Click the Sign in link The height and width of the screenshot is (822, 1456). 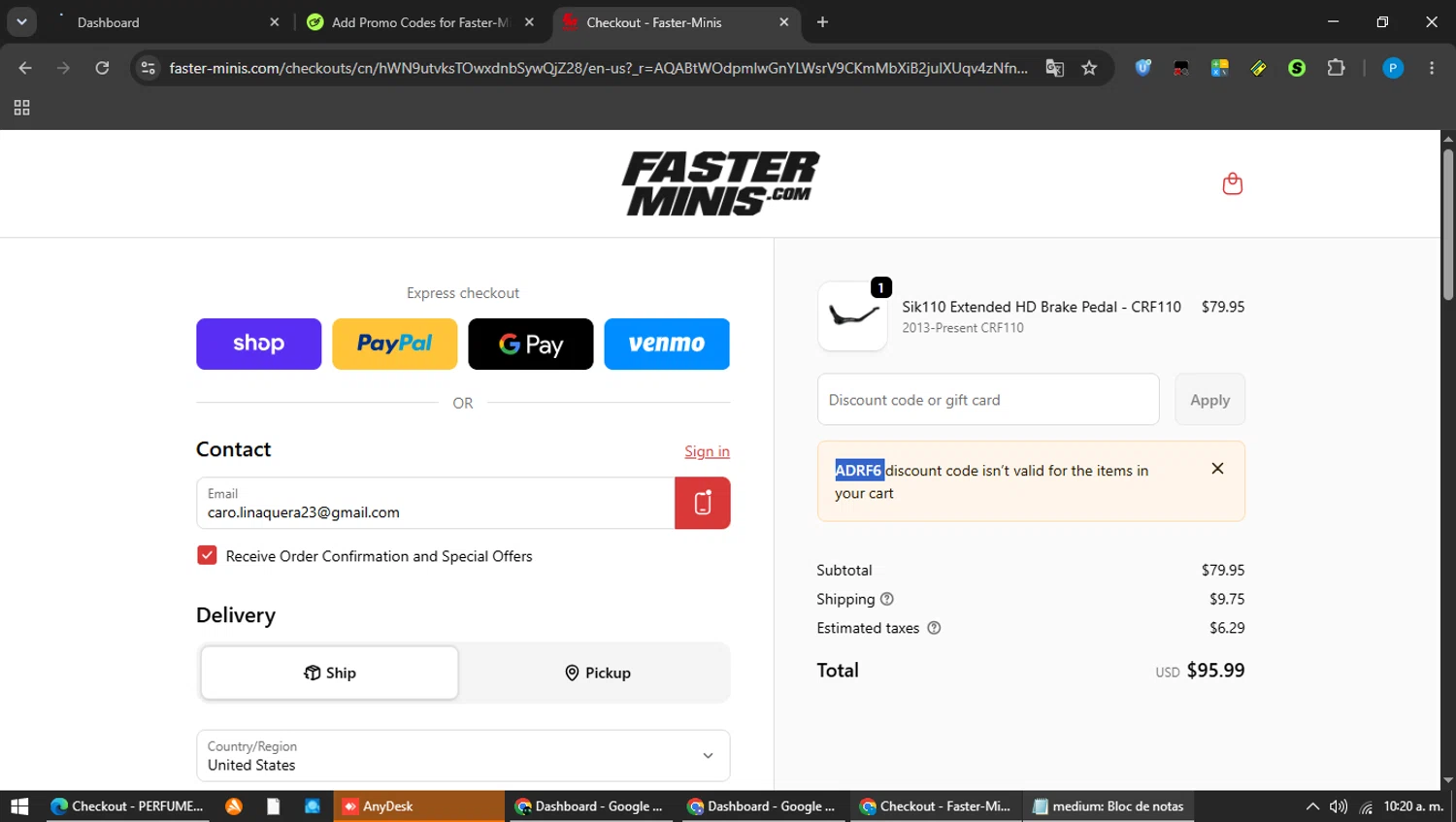tap(707, 451)
